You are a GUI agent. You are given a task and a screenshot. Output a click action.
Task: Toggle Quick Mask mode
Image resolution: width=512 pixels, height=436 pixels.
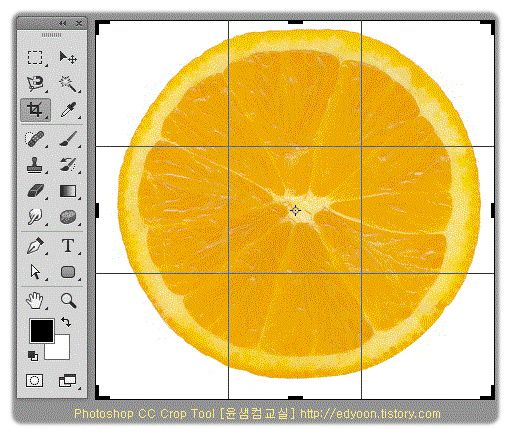point(35,380)
